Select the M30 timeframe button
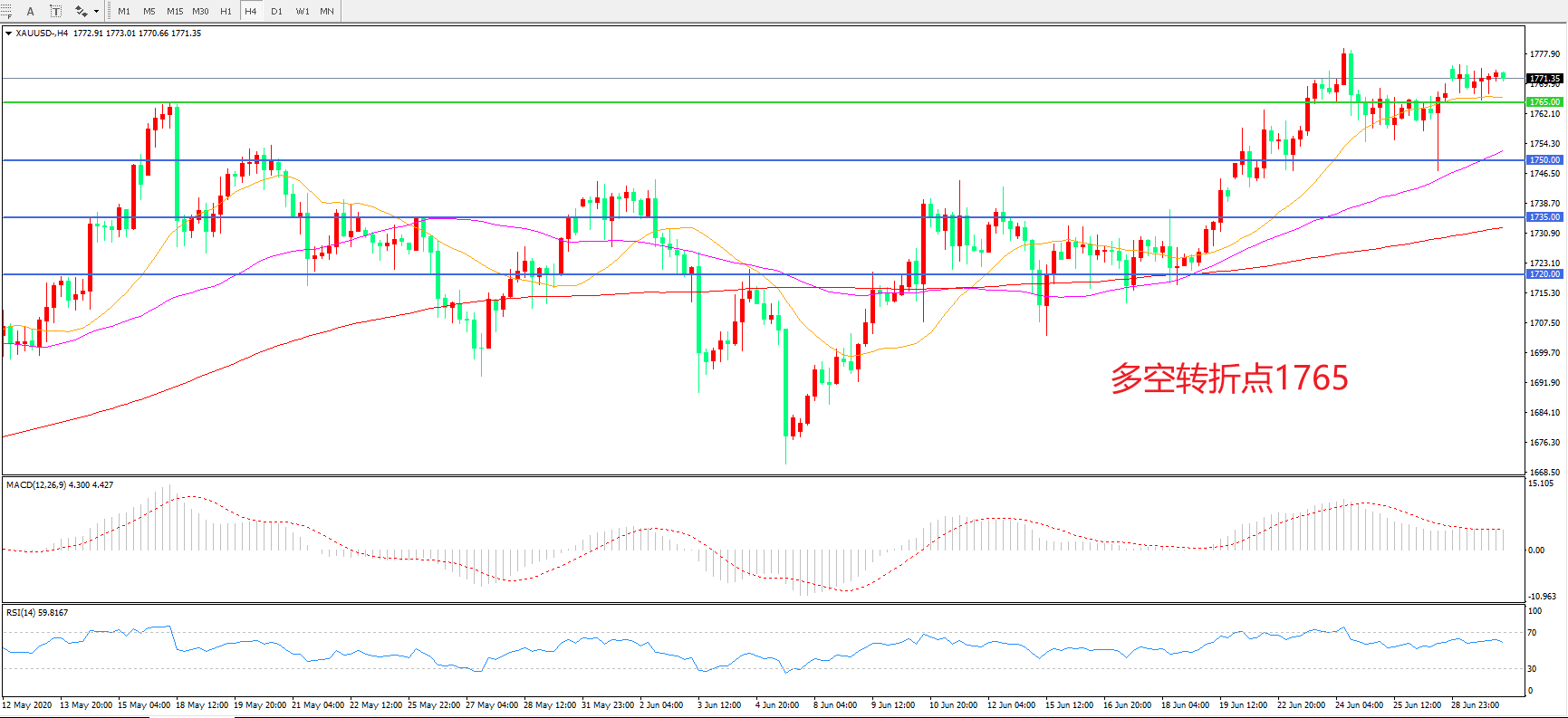 point(200,12)
